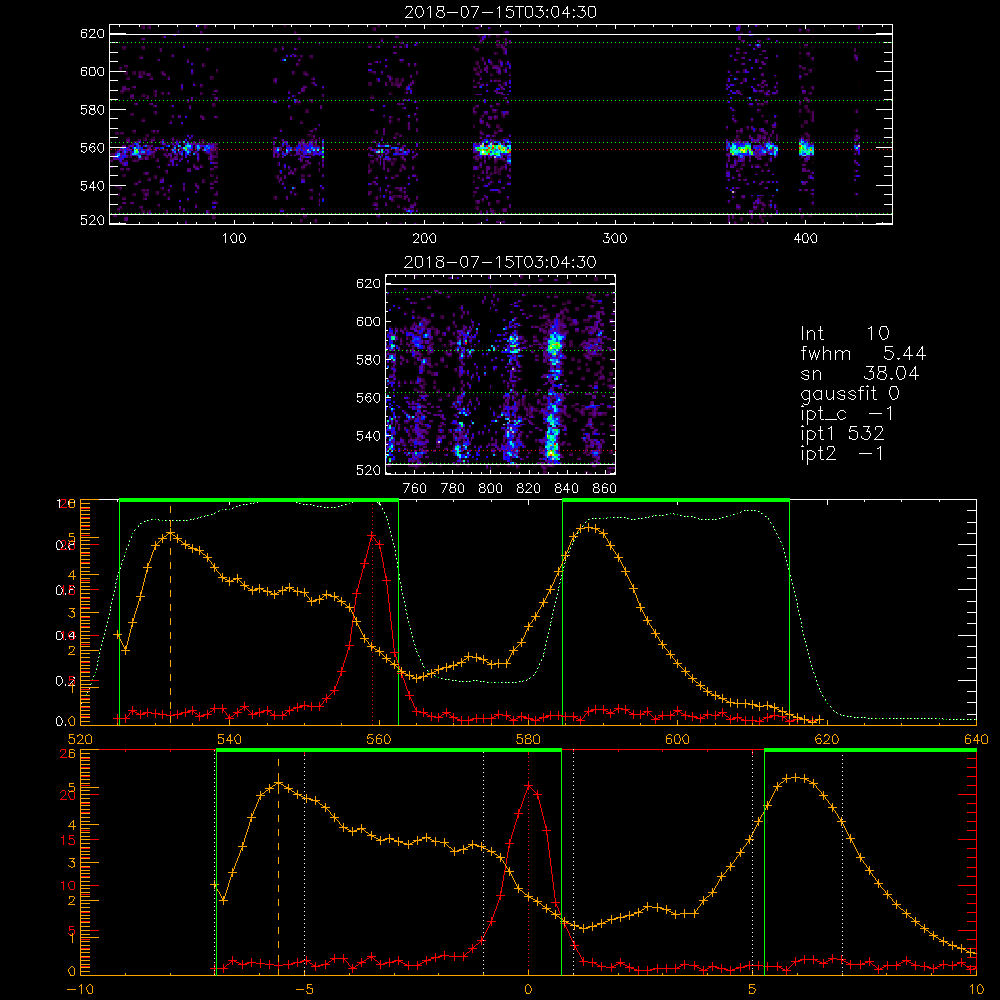Click the -10 label on bottom plot x-axis
This screenshot has width=1000, height=1000.
point(80,990)
